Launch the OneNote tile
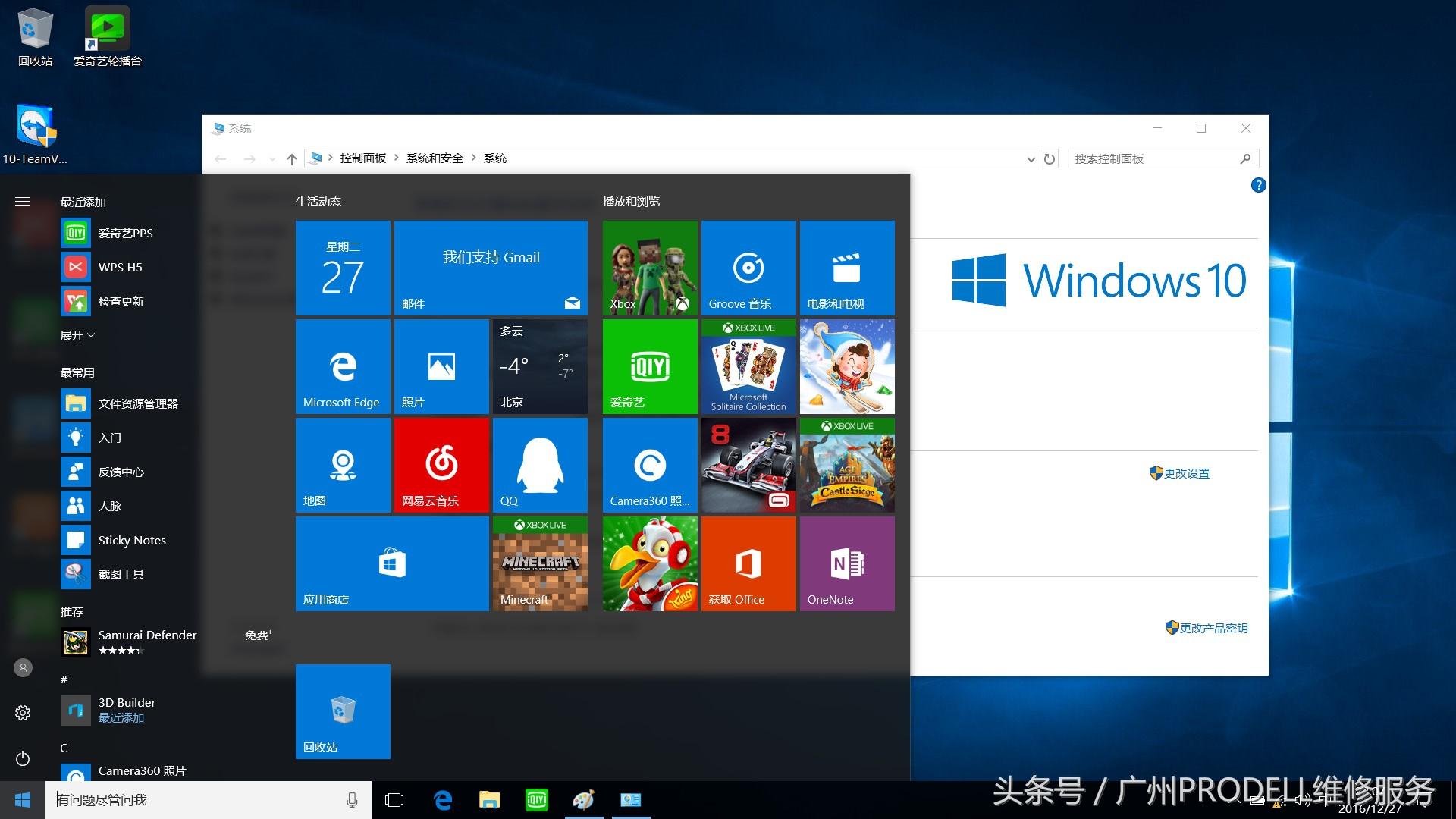 point(847,563)
